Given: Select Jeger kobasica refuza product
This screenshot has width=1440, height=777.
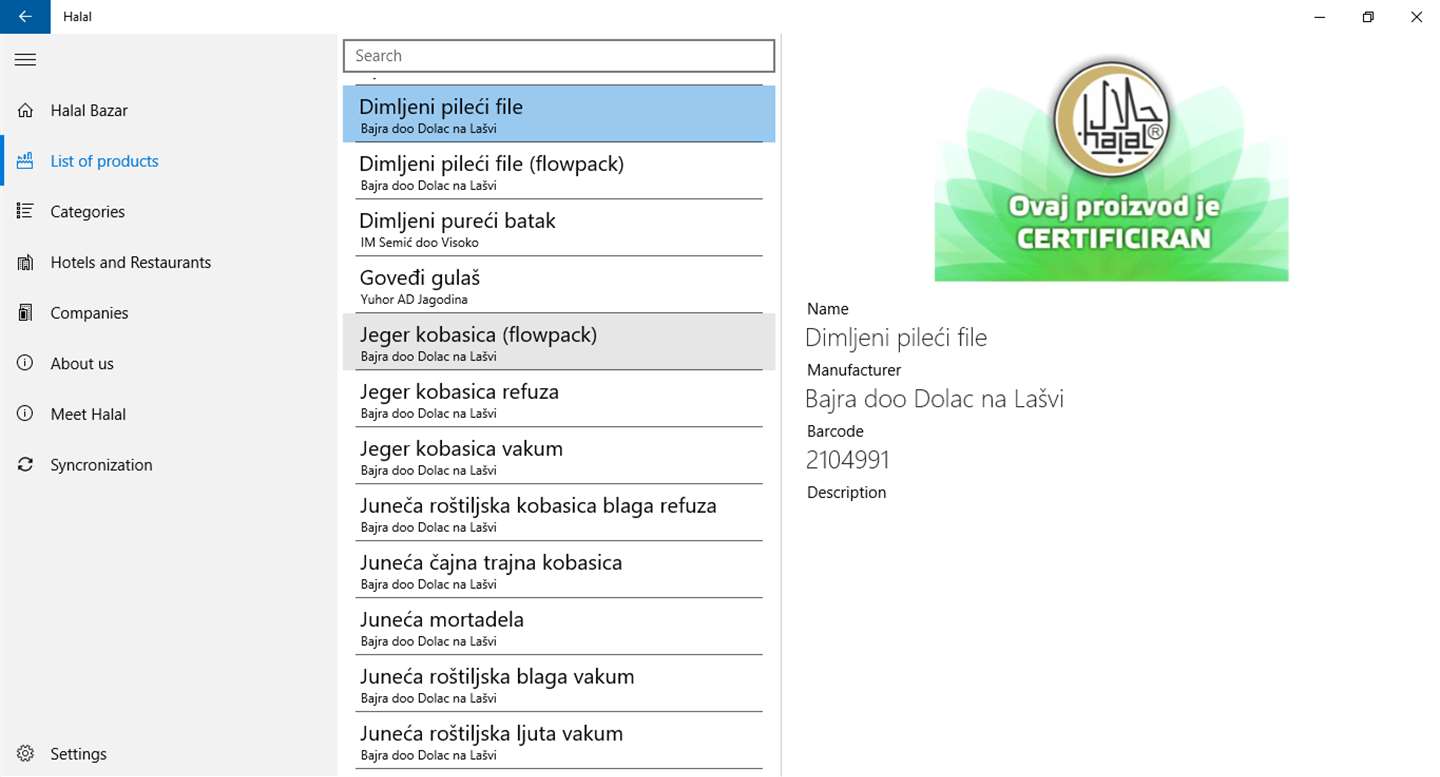Looking at the screenshot, I should (x=559, y=399).
